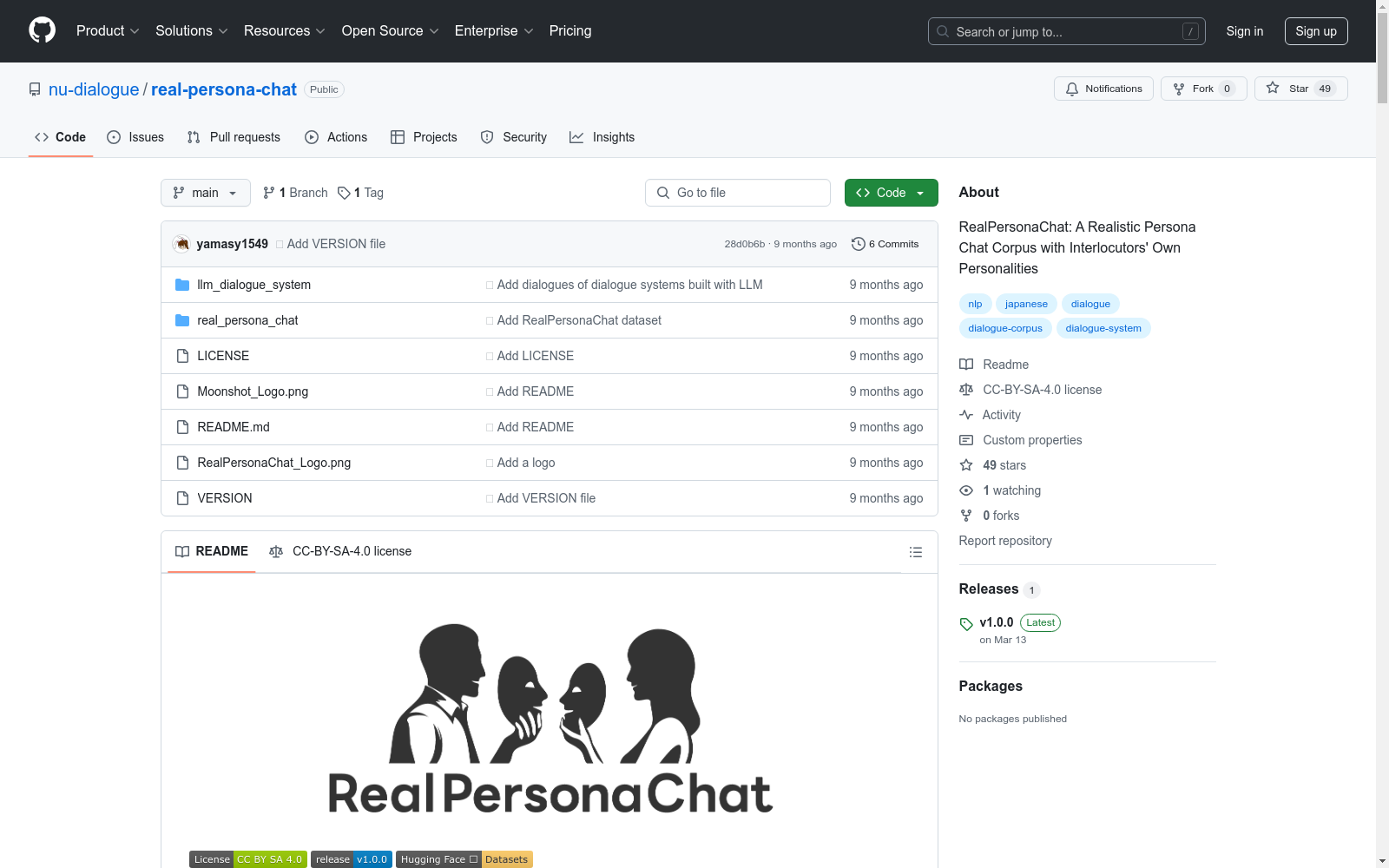1389x868 pixels.
Task: Click the Sign in link
Action: [x=1245, y=31]
